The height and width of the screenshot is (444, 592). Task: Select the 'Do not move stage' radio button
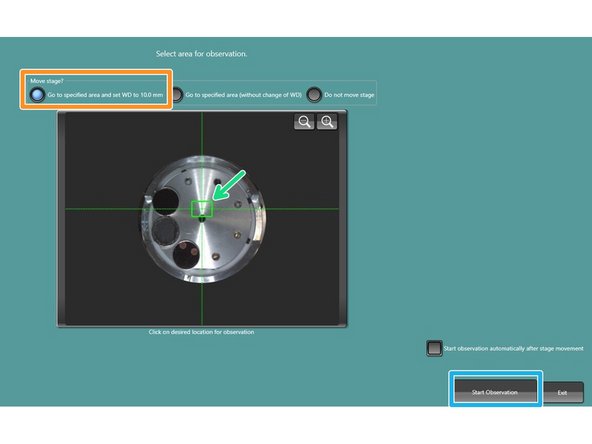click(x=314, y=94)
